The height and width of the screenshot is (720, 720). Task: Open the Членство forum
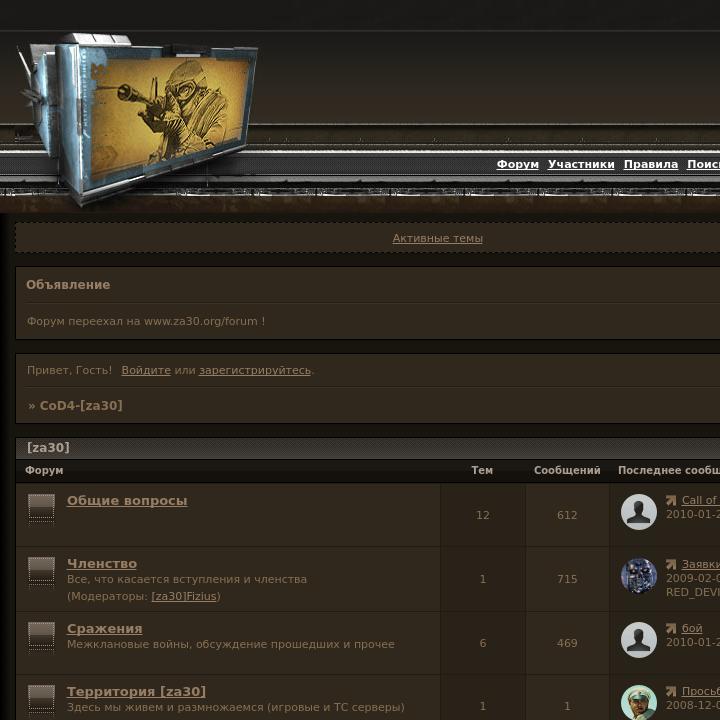click(x=102, y=563)
